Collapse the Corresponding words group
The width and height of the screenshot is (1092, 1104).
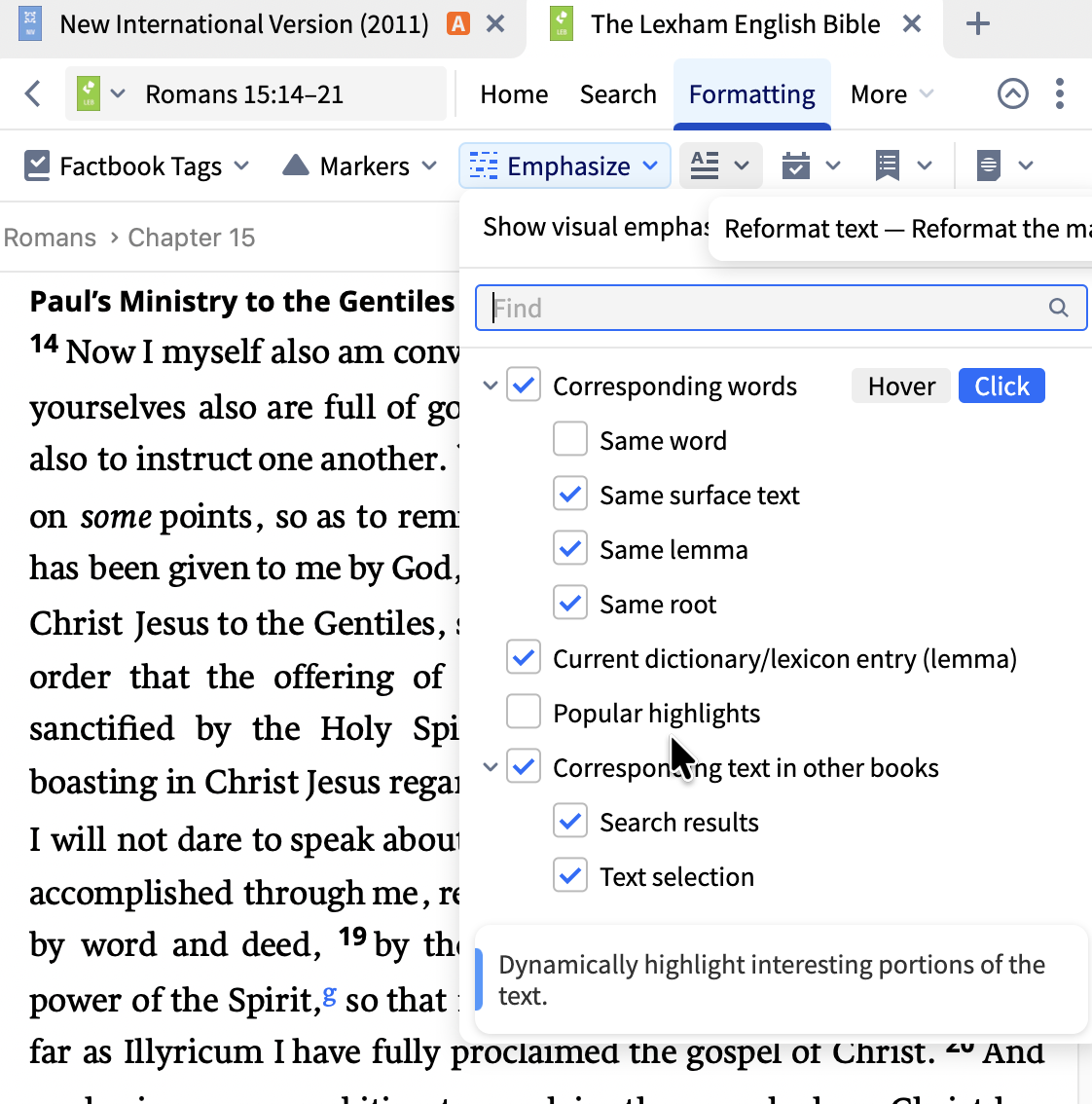coord(490,386)
